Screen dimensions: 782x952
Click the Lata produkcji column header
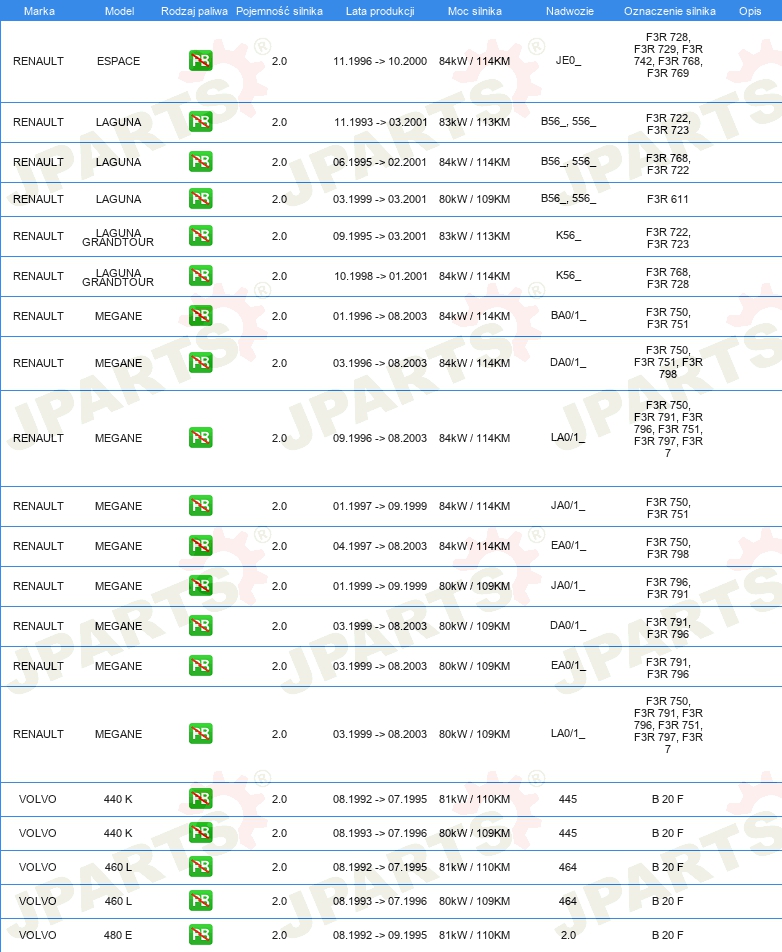pyautogui.click(x=380, y=11)
